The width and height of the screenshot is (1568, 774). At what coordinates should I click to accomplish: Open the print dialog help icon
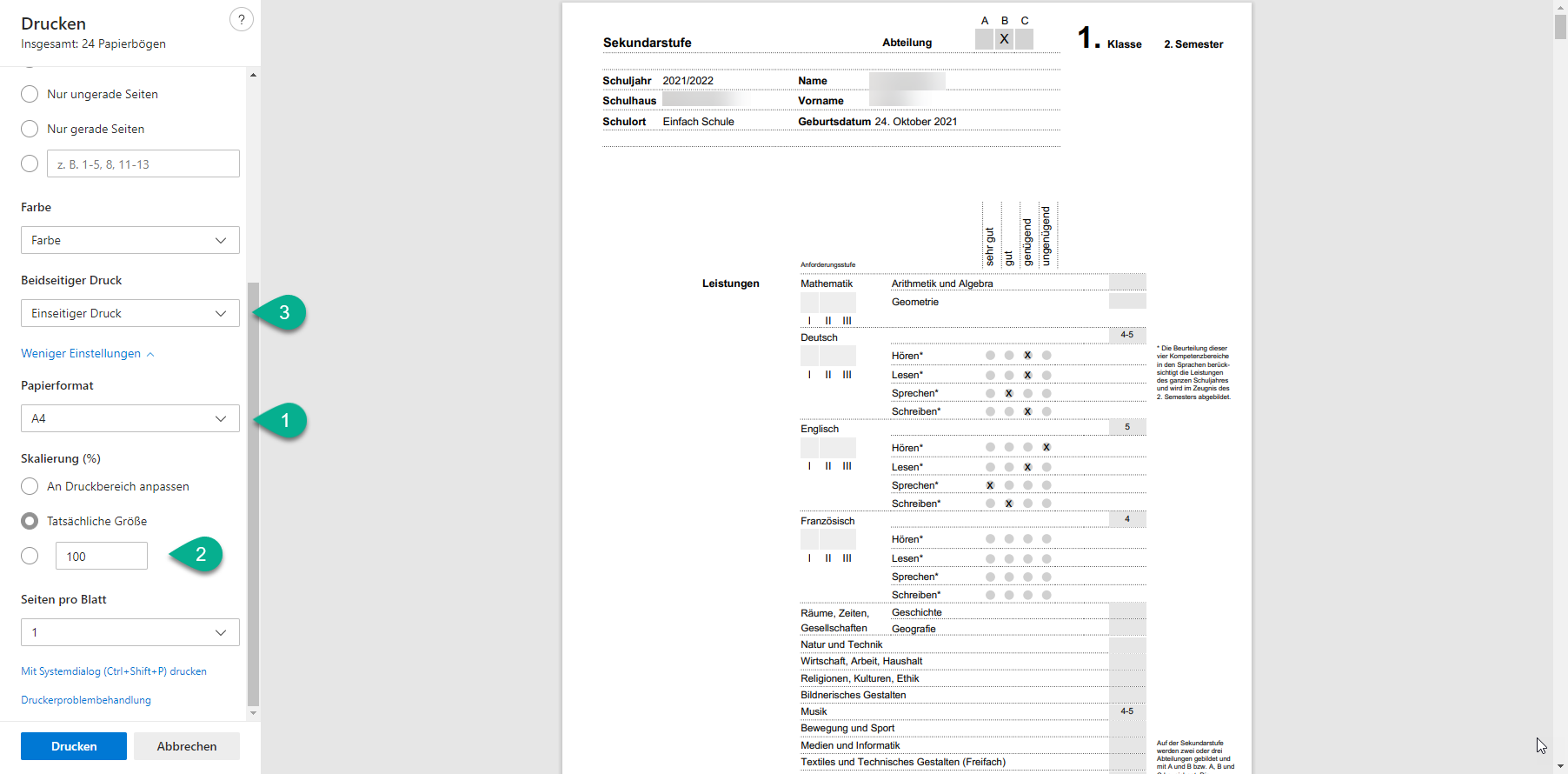242,19
